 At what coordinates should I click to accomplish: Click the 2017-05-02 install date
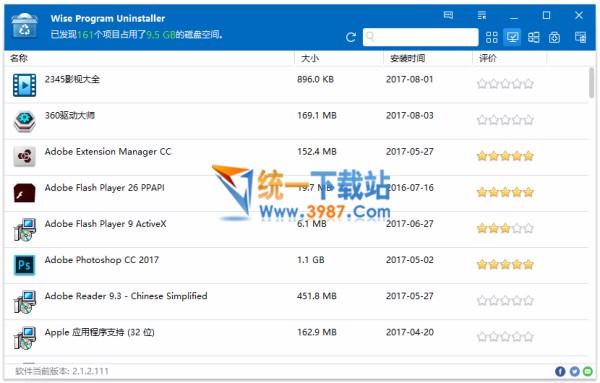(x=410, y=260)
